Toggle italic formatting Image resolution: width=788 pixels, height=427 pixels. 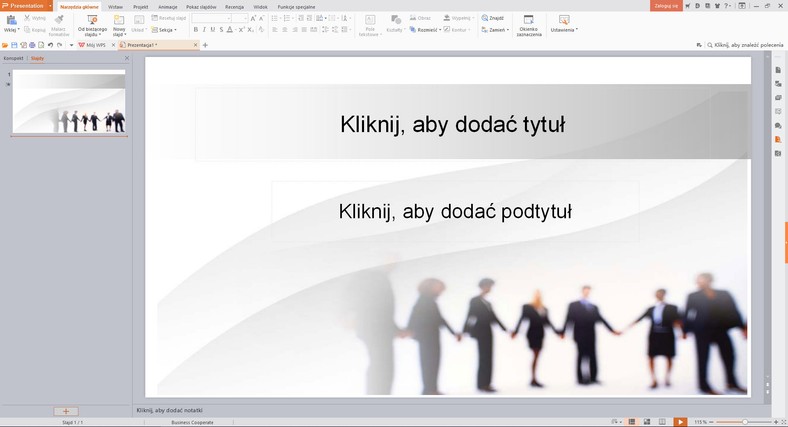tap(204, 30)
